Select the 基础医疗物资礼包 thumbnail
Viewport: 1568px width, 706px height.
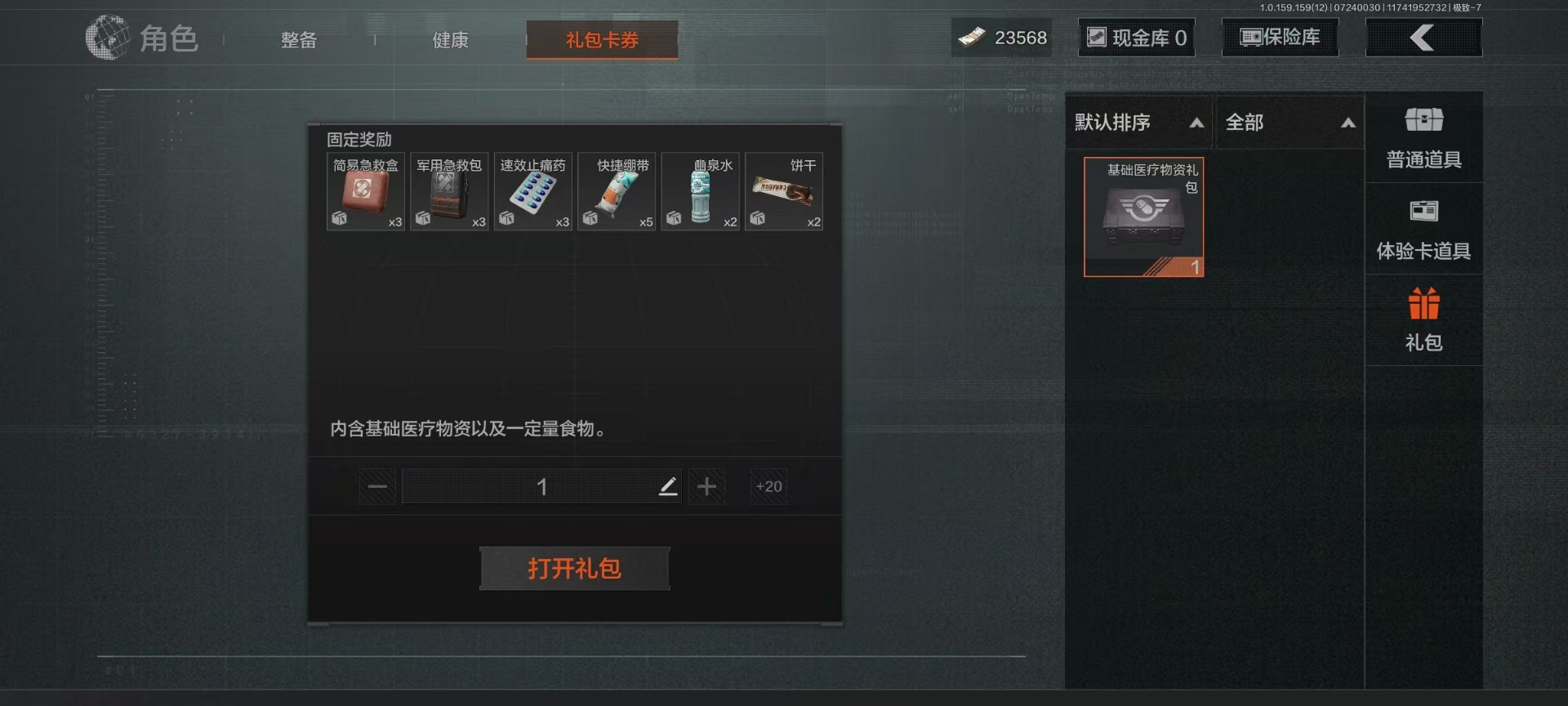[1143, 217]
